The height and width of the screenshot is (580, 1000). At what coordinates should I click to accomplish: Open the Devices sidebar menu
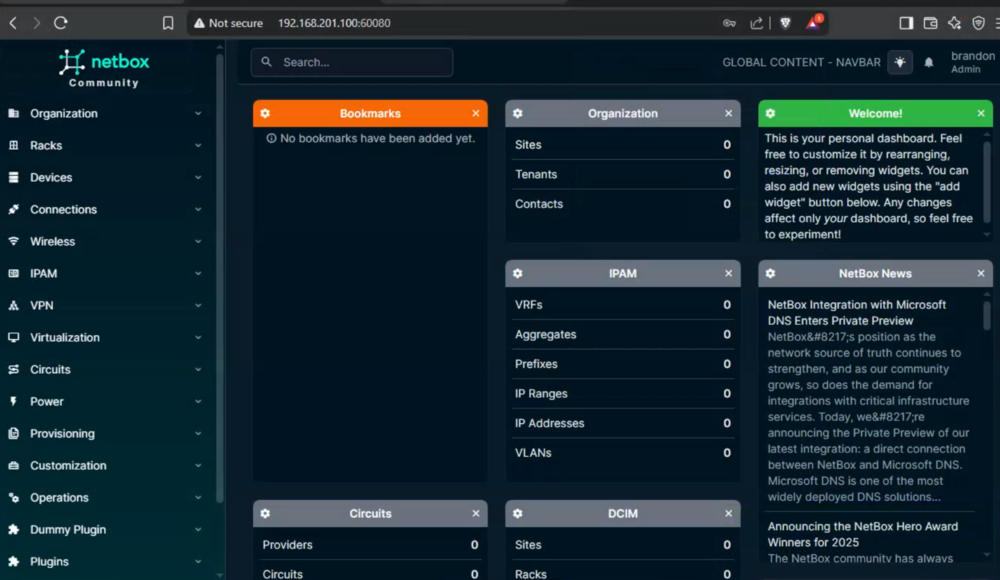point(105,177)
